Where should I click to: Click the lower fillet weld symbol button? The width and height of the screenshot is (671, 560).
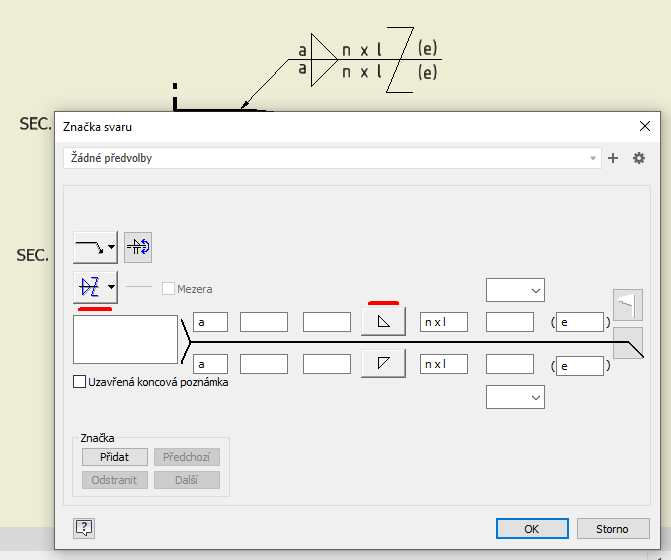383,364
